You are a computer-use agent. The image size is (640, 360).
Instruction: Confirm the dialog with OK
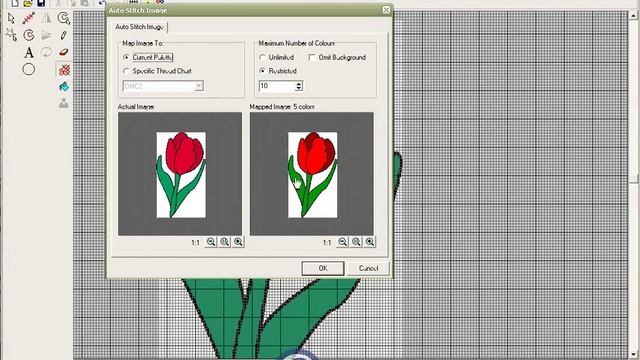pyautogui.click(x=323, y=268)
